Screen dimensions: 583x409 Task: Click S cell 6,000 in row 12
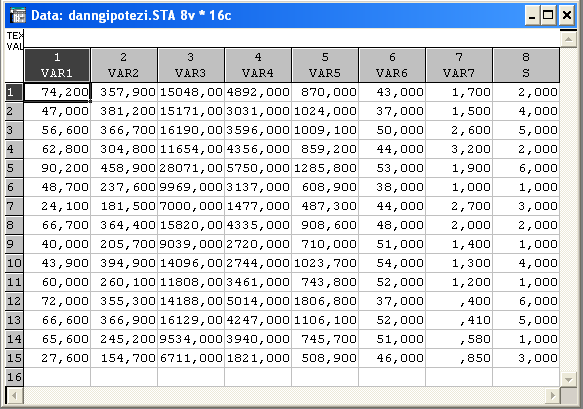[x=526, y=301]
